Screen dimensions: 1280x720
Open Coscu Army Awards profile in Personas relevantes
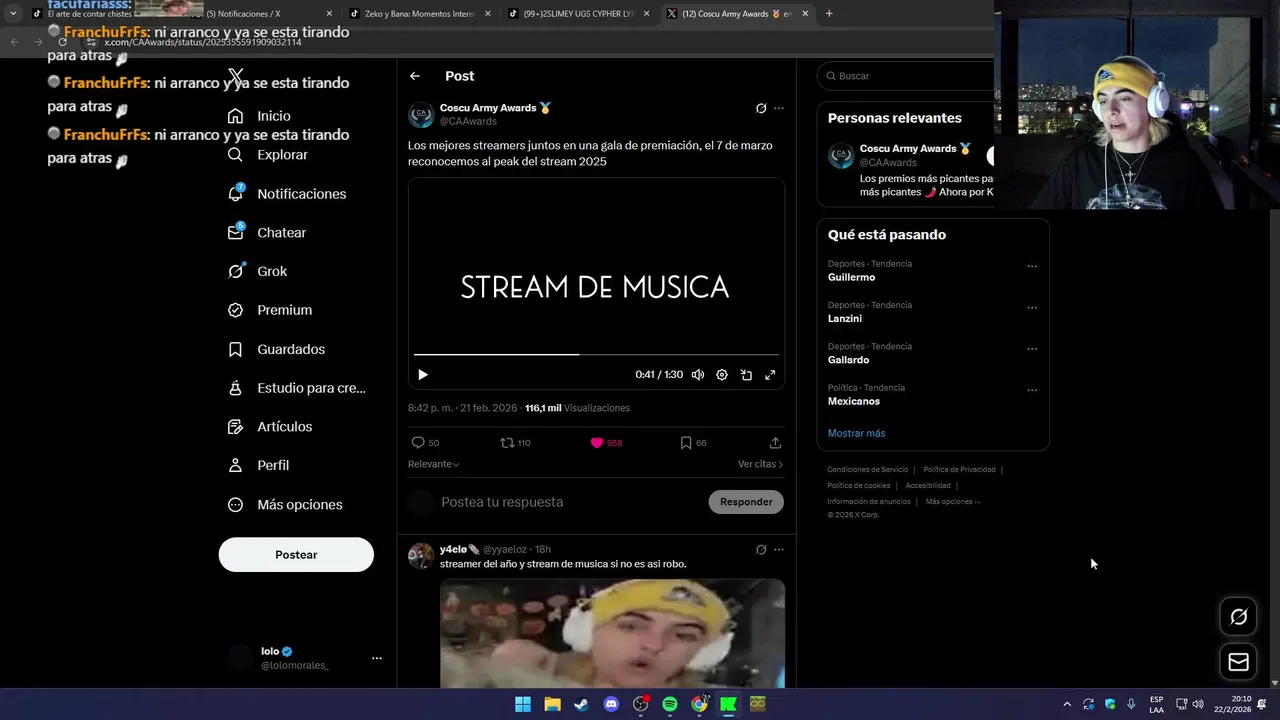point(909,148)
